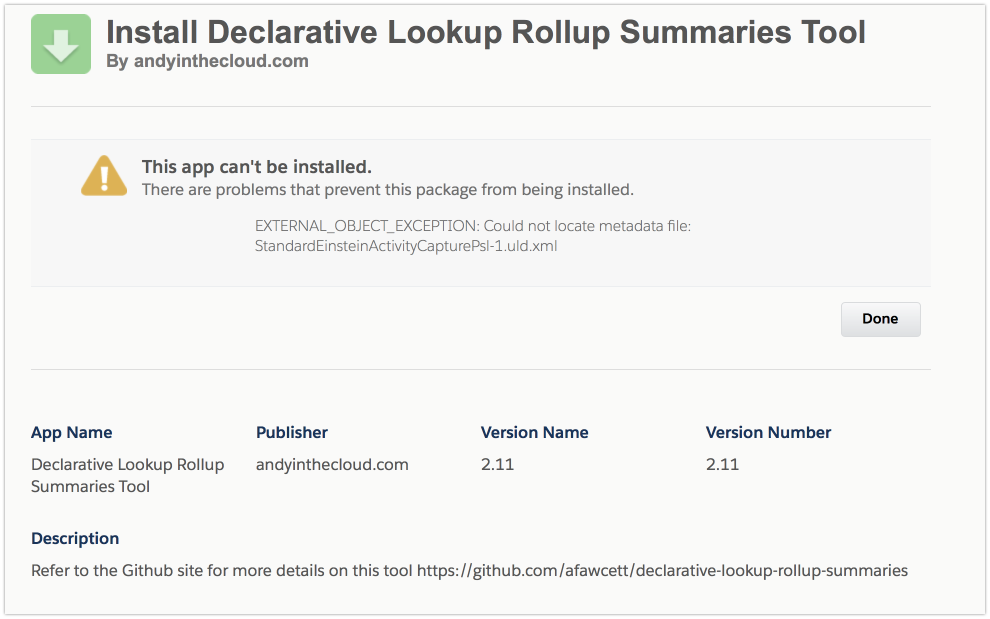Click the Done button
Image resolution: width=990 pixels, height=619 pixels.
click(879, 318)
